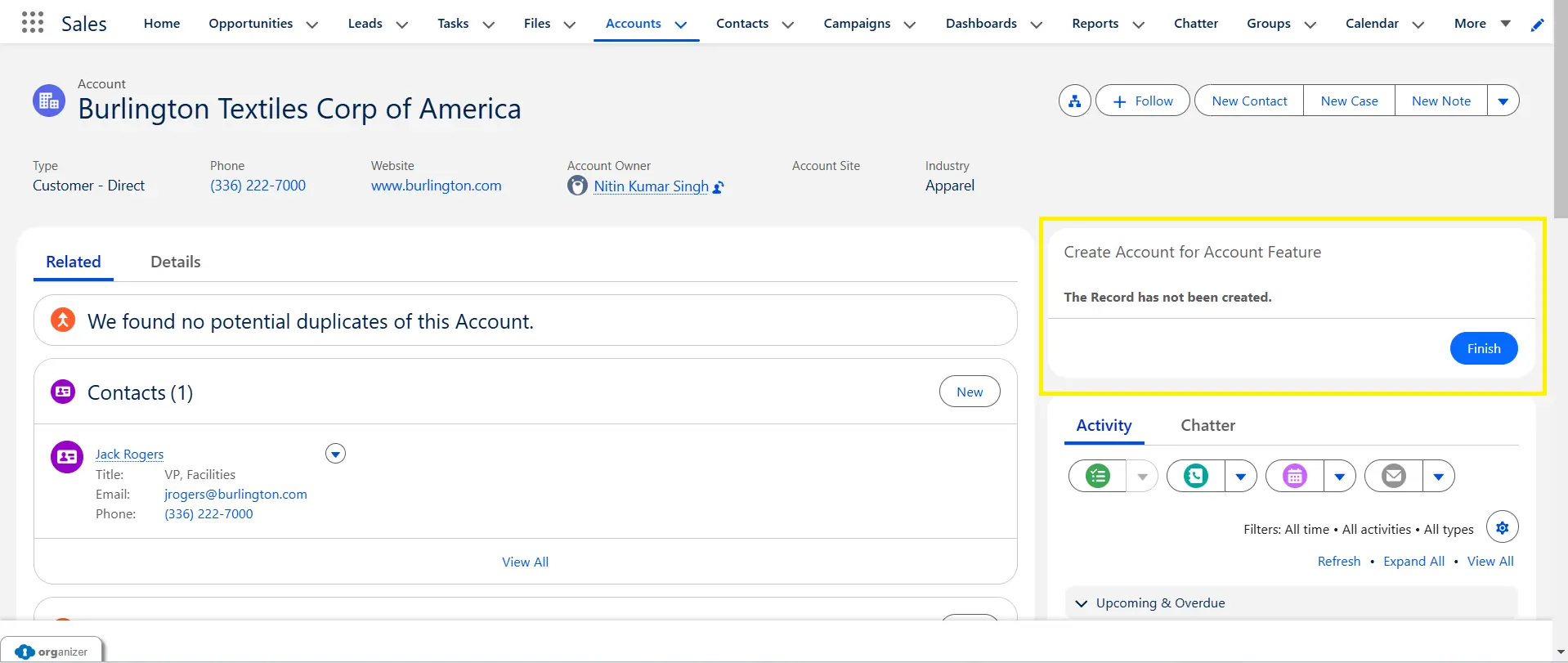1568x663 pixels.
Task: Follow this account
Action: pyautogui.click(x=1142, y=101)
